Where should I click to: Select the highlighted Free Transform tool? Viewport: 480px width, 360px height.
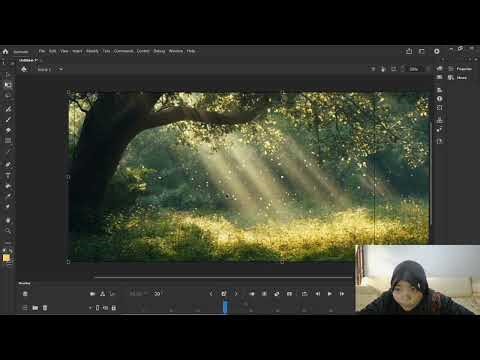(8, 85)
